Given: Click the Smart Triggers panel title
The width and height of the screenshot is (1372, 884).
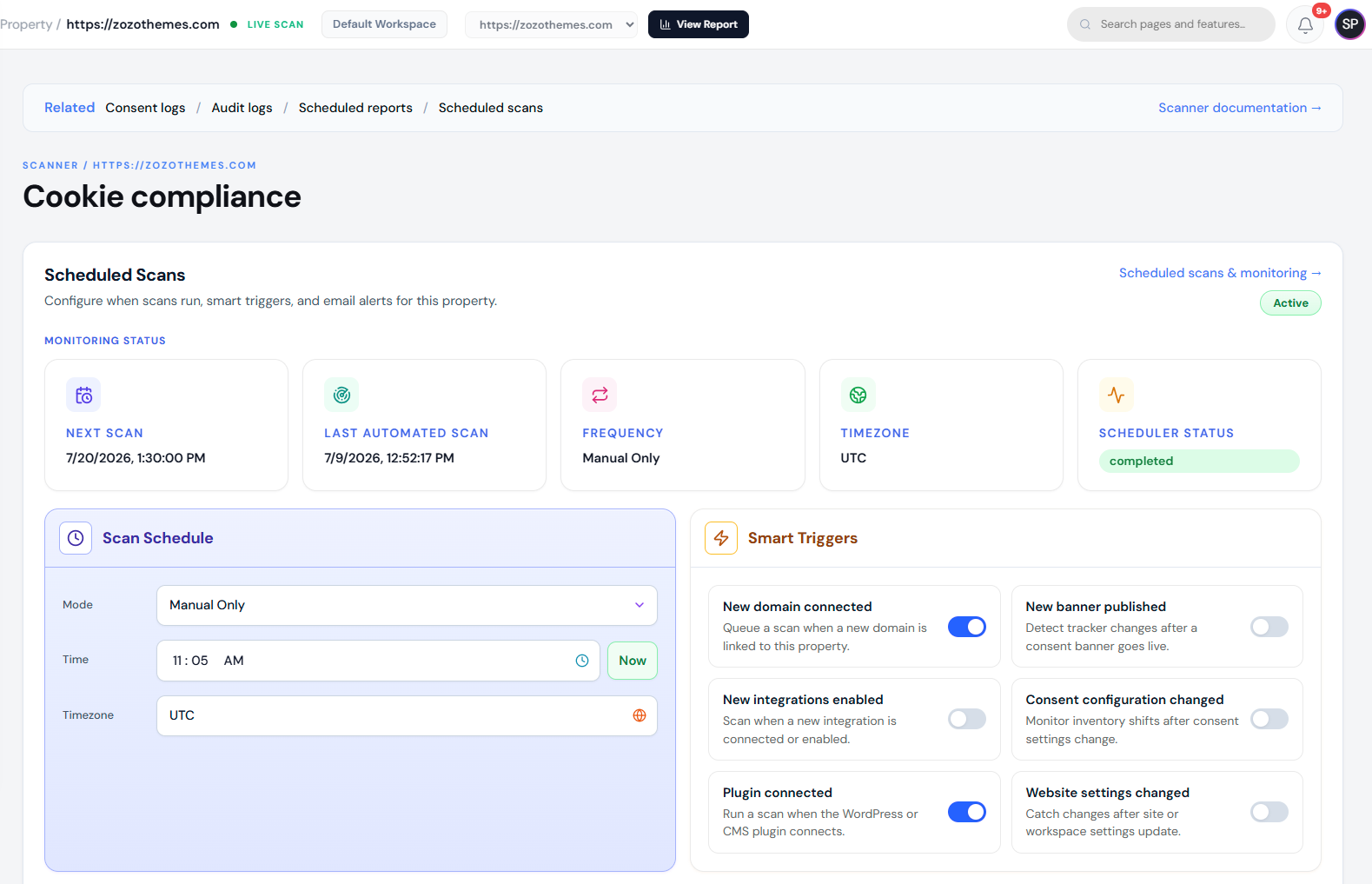Looking at the screenshot, I should click(x=803, y=538).
